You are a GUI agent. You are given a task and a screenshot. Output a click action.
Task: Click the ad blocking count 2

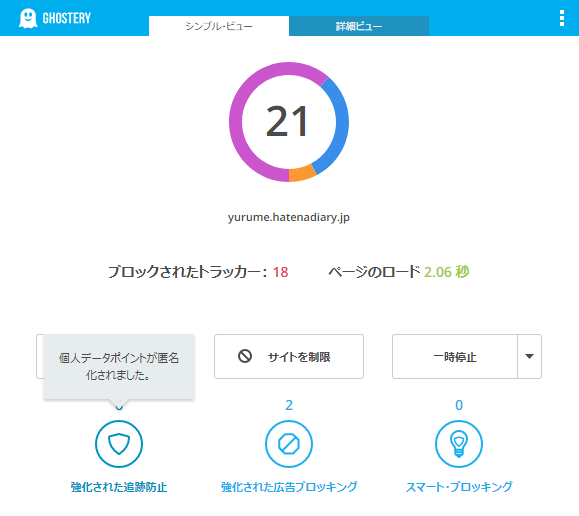[x=289, y=405]
